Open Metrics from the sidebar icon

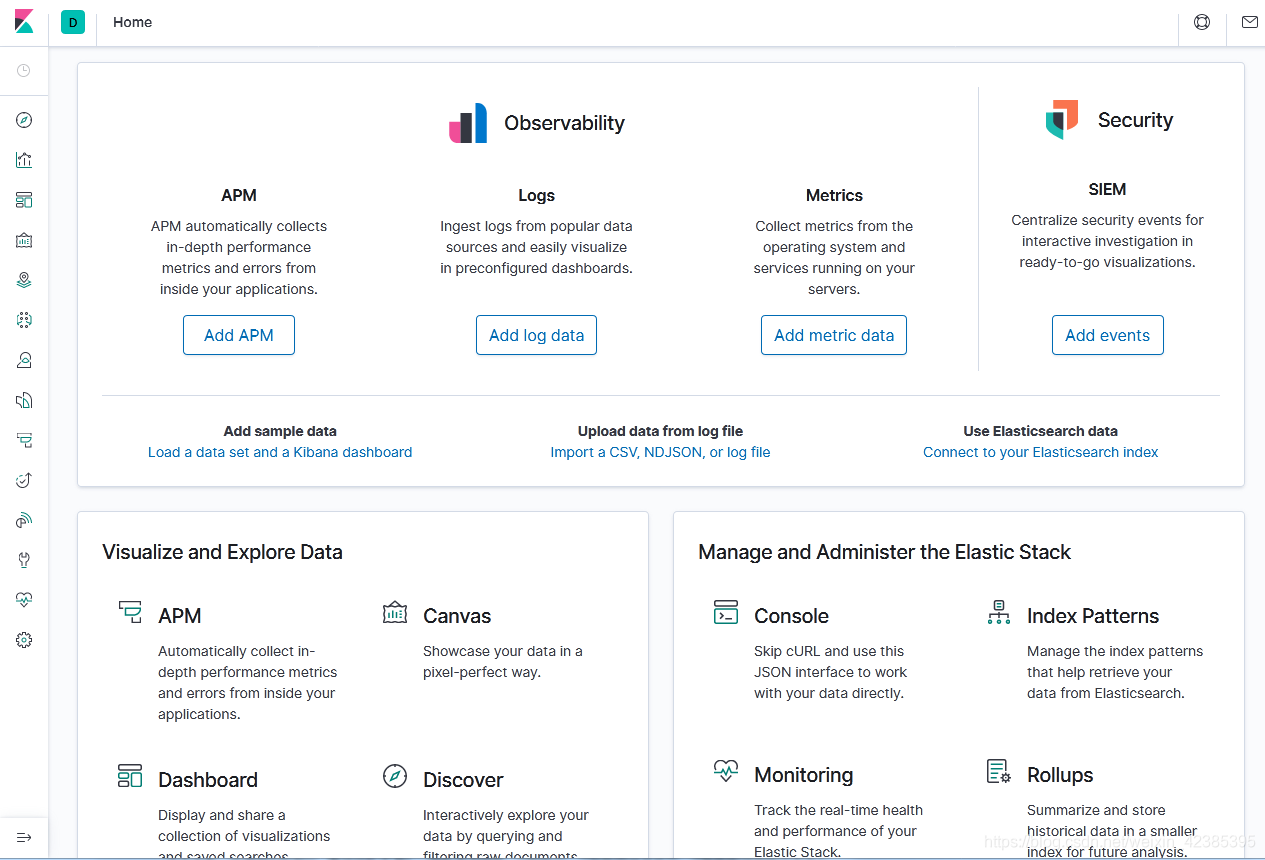pyautogui.click(x=24, y=360)
